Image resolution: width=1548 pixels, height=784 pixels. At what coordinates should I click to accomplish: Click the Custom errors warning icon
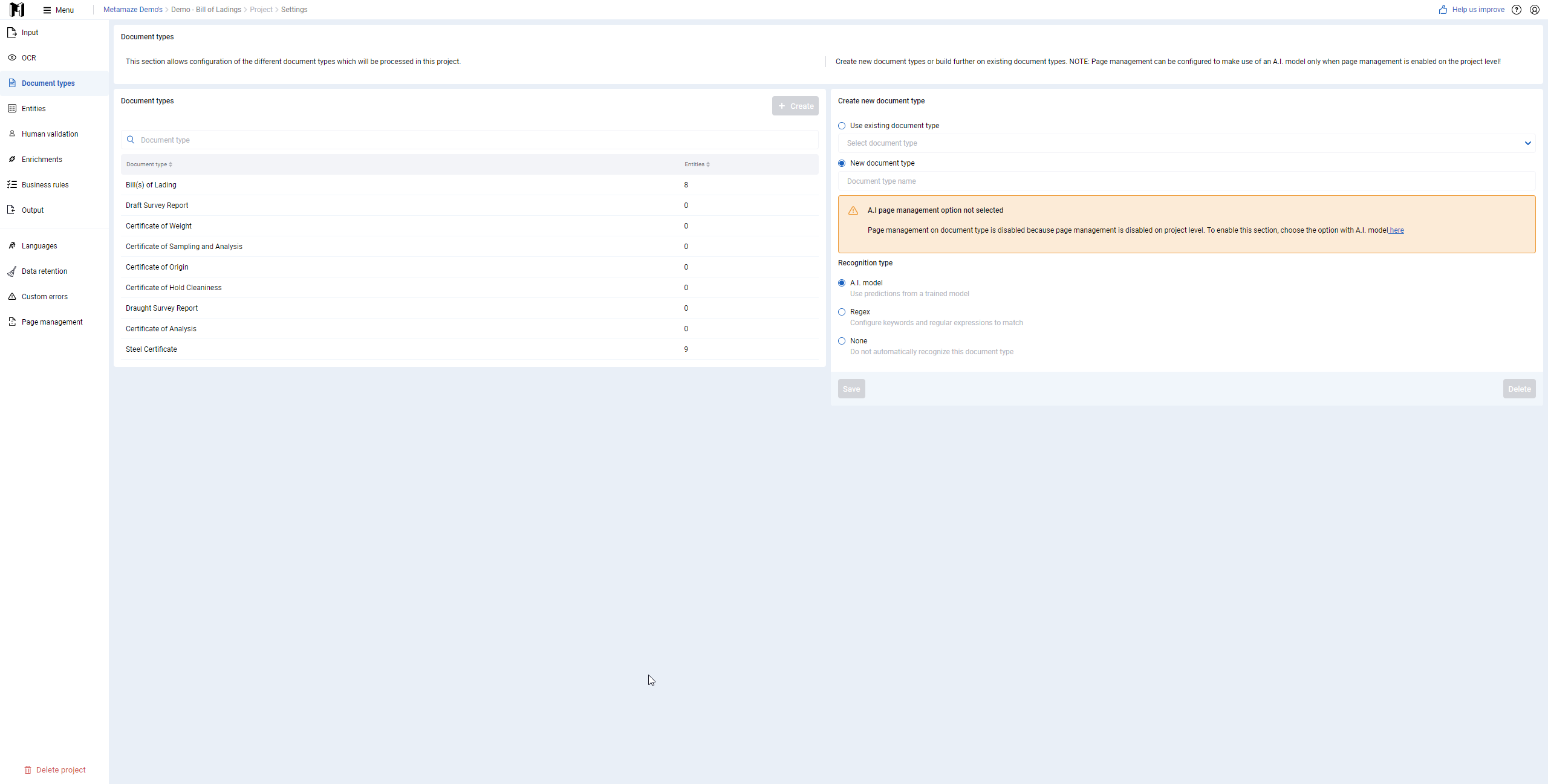point(12,297)
